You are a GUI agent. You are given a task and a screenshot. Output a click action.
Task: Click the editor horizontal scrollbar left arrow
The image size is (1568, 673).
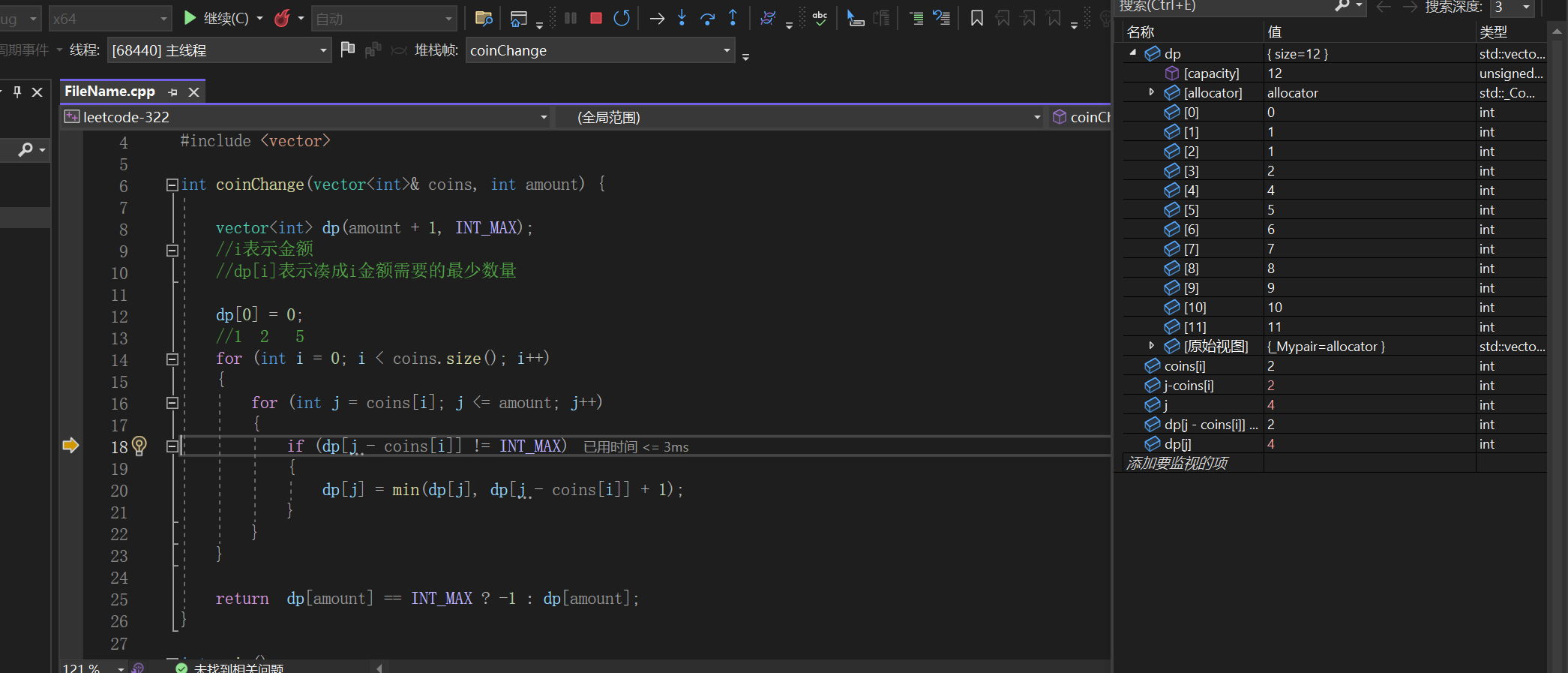[x=379, y=668]
